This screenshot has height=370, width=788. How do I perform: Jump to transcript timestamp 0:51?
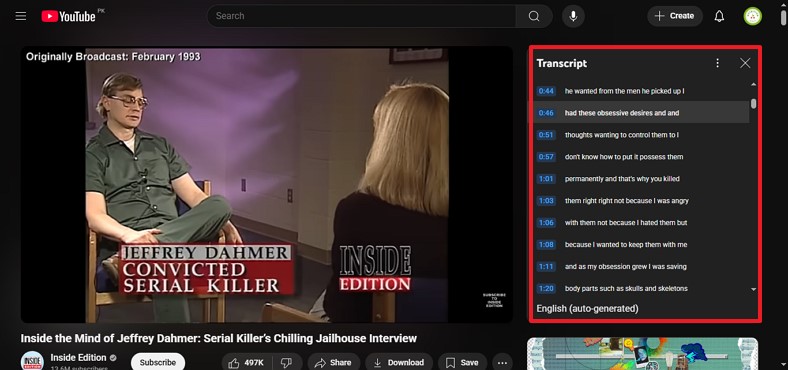546,135
